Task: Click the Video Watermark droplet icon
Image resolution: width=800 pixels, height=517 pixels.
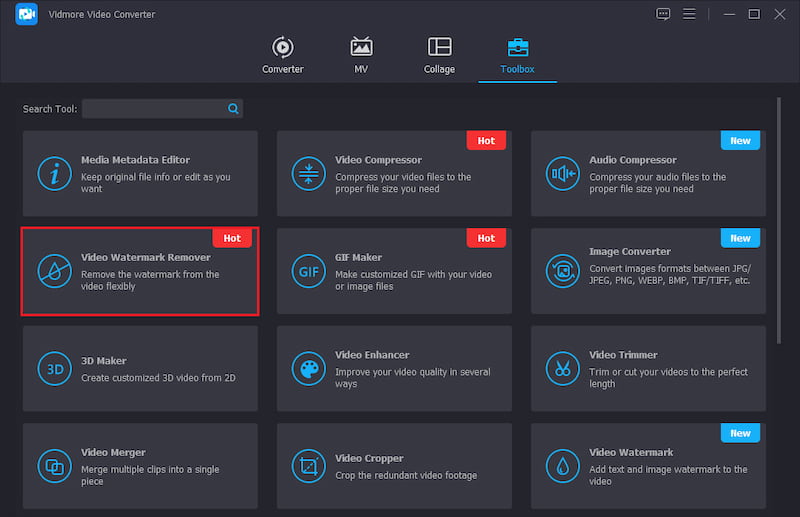Action: 563,466
